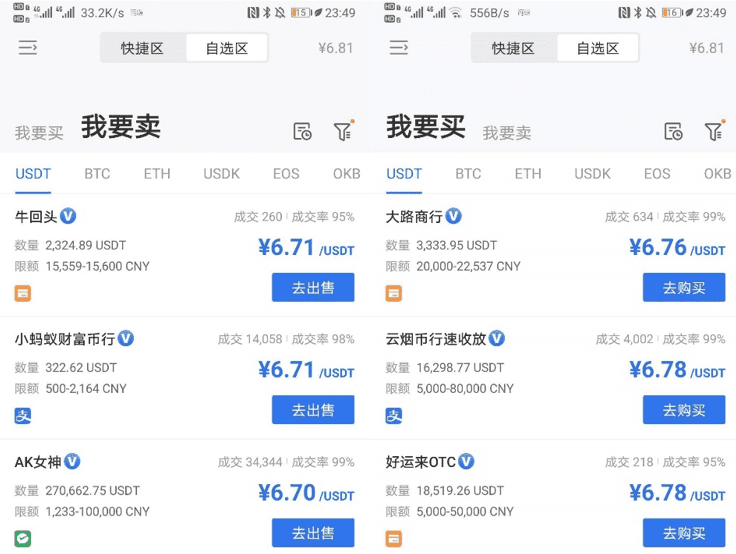Tap verified badge next to 牛回头

(x=68, y=216)
